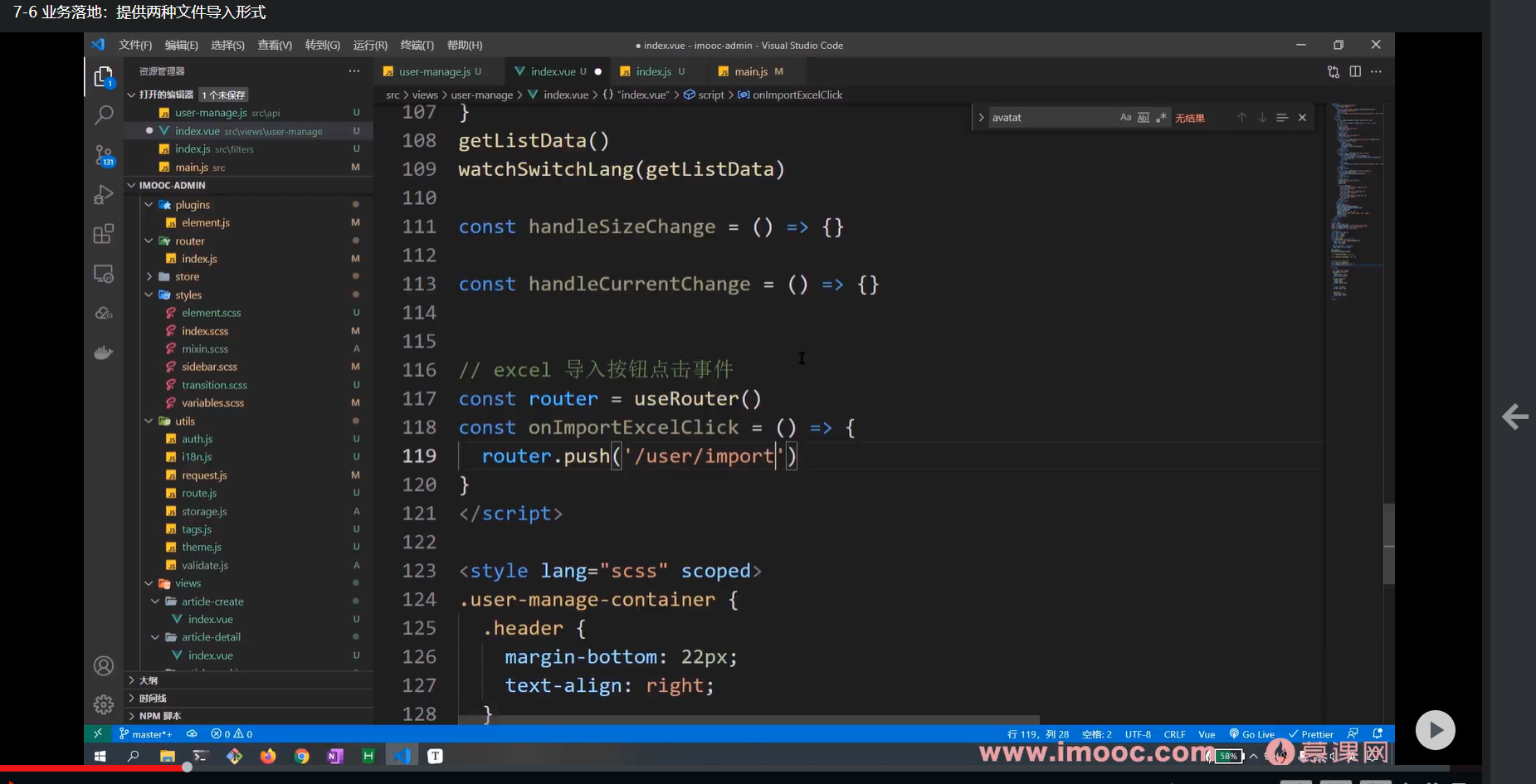The image size is (1536, 784).
Task: Split the editor to the right
Action: [1355, 72]
